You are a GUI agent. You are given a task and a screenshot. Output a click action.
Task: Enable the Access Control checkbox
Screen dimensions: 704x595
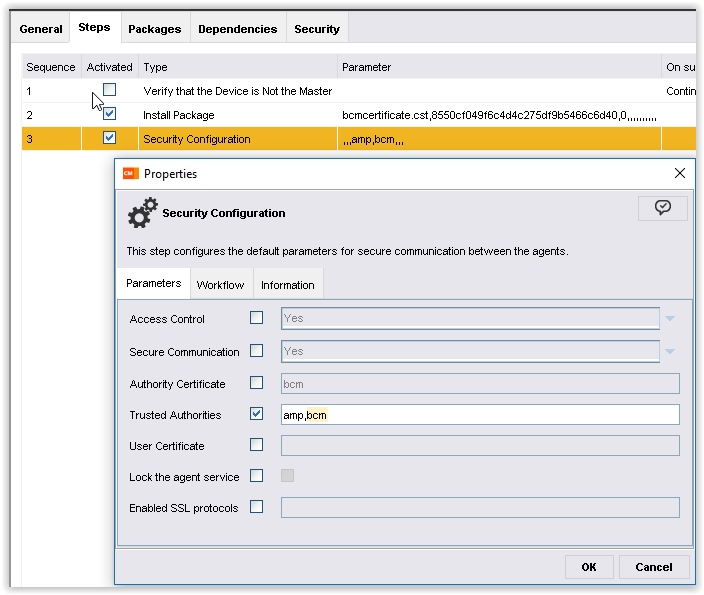[x=257, y=318]
